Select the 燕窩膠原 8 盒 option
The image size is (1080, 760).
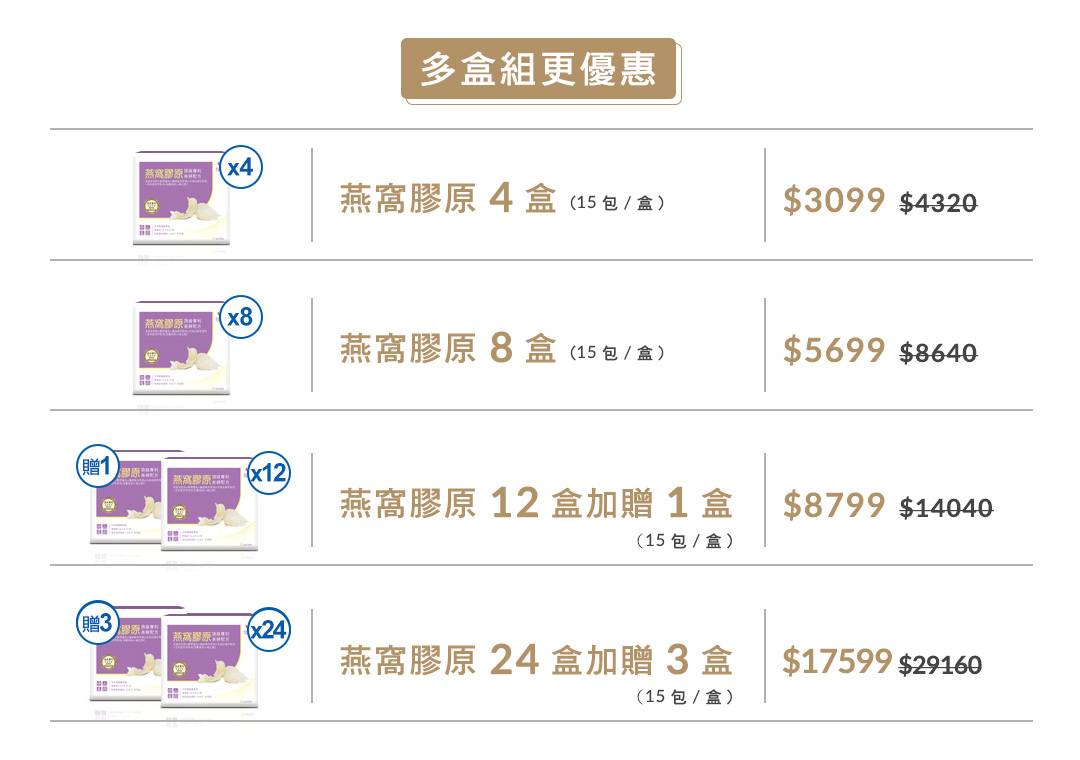point(448,350)
